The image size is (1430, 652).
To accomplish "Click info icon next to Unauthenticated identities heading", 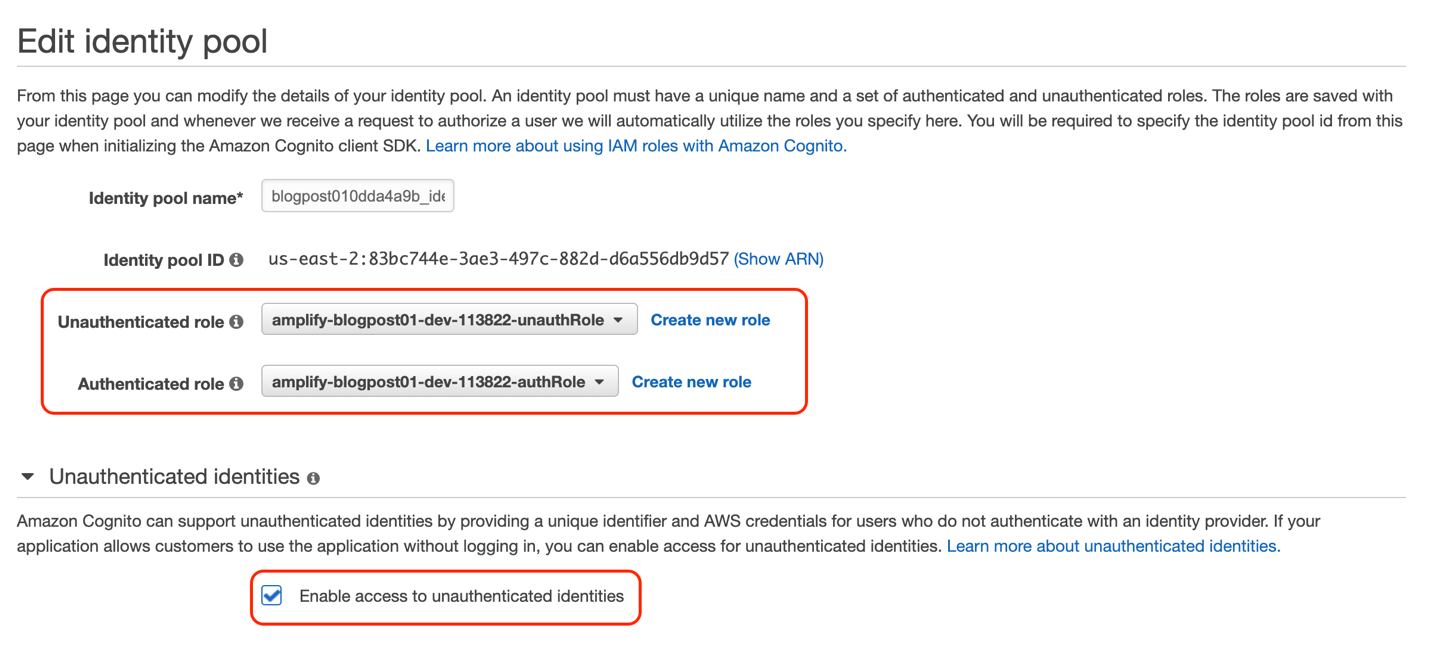I will pos(313,479).
